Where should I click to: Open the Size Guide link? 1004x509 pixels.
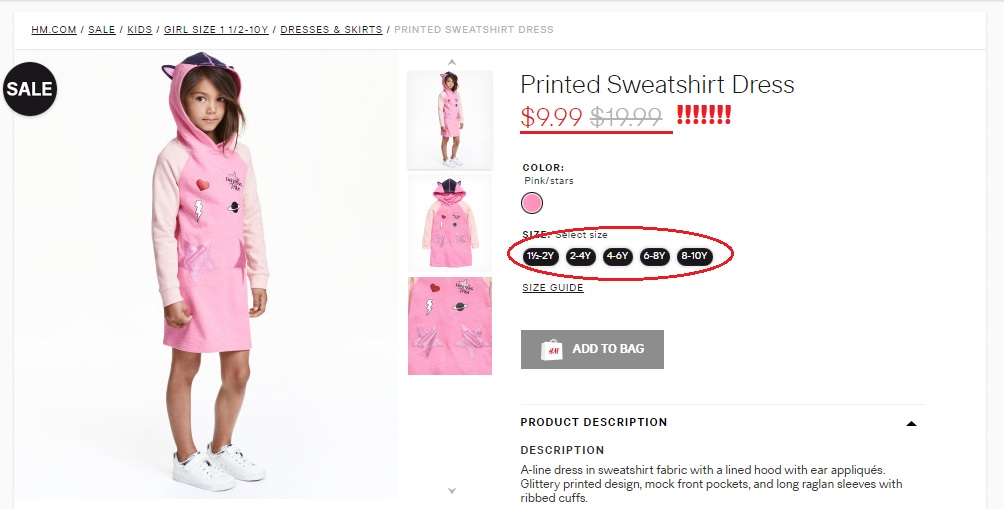tap(552, 288)
